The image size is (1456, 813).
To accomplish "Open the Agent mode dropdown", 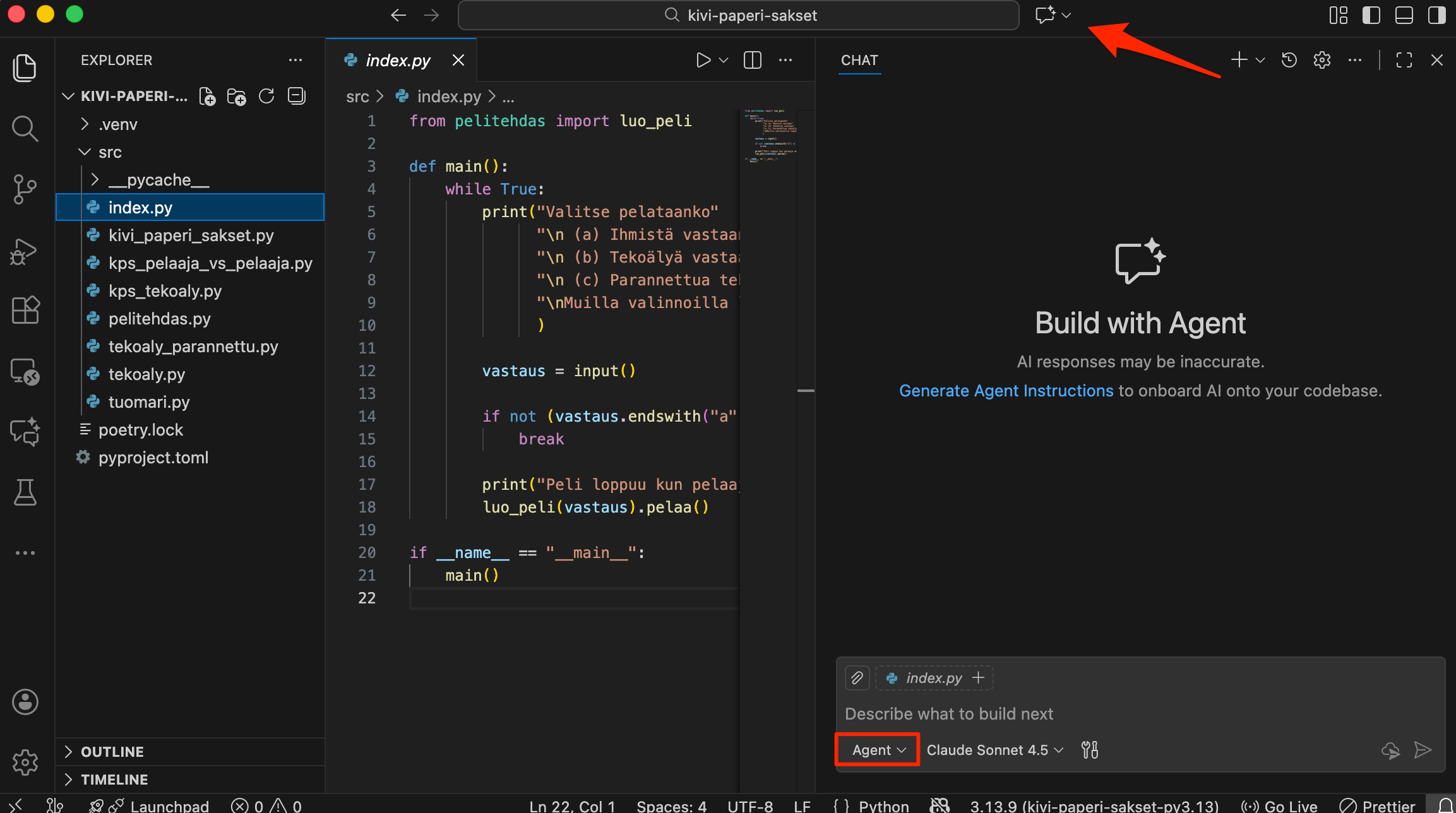I will (878, 750).
